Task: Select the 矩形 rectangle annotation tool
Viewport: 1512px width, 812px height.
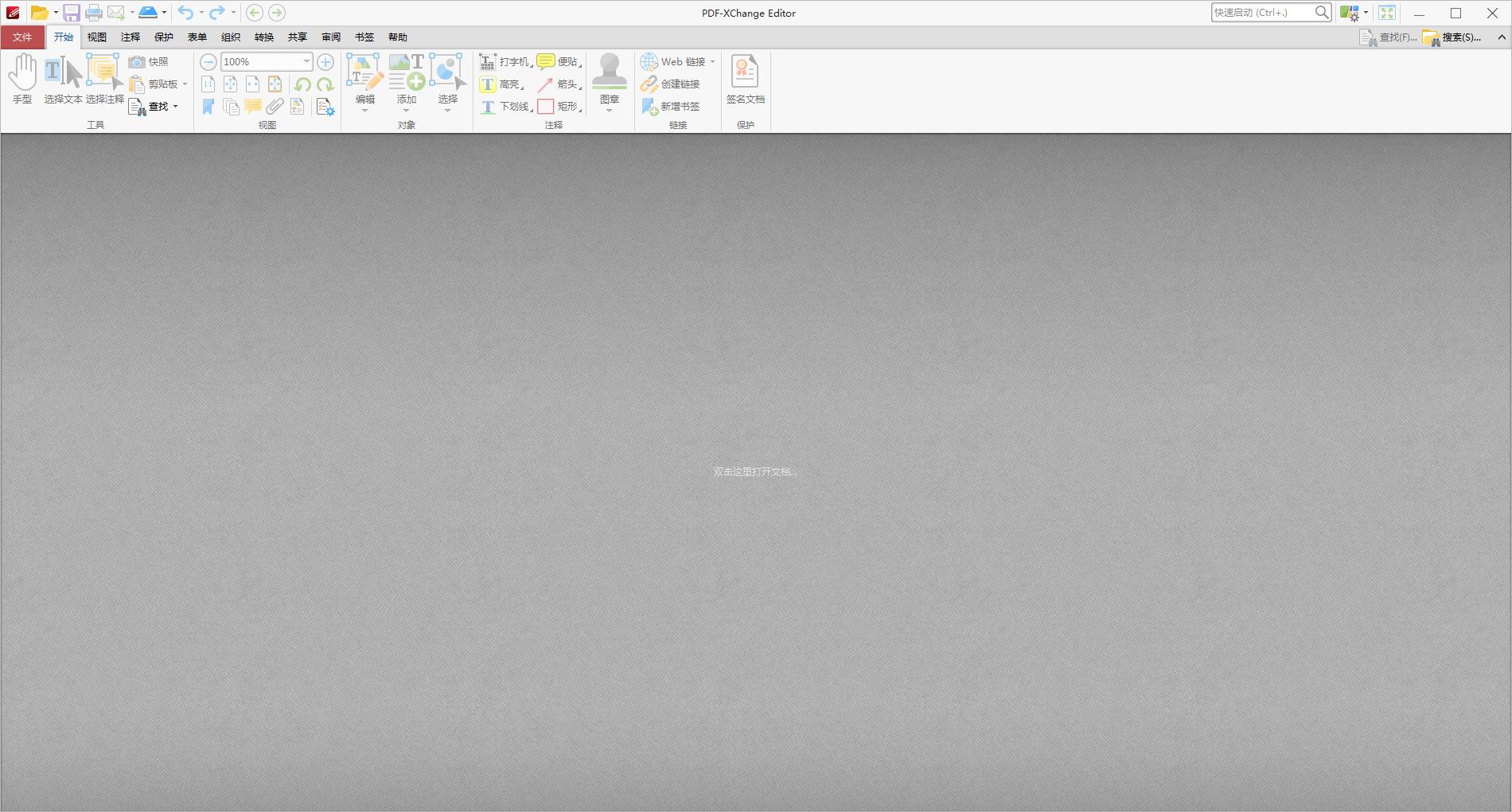Action: click(x=559, y=106)
